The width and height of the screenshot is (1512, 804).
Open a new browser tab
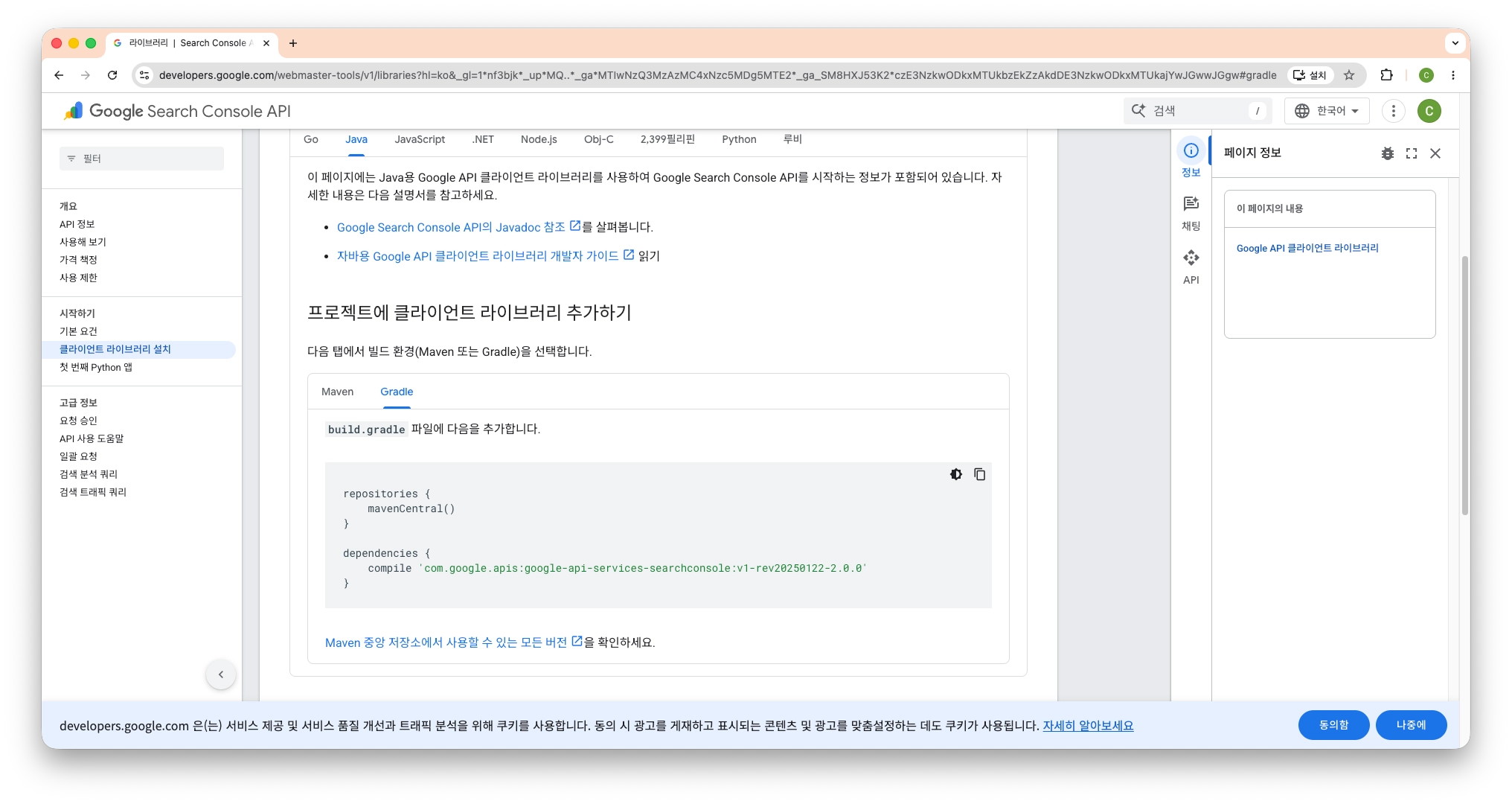click(x=293, y=43)
